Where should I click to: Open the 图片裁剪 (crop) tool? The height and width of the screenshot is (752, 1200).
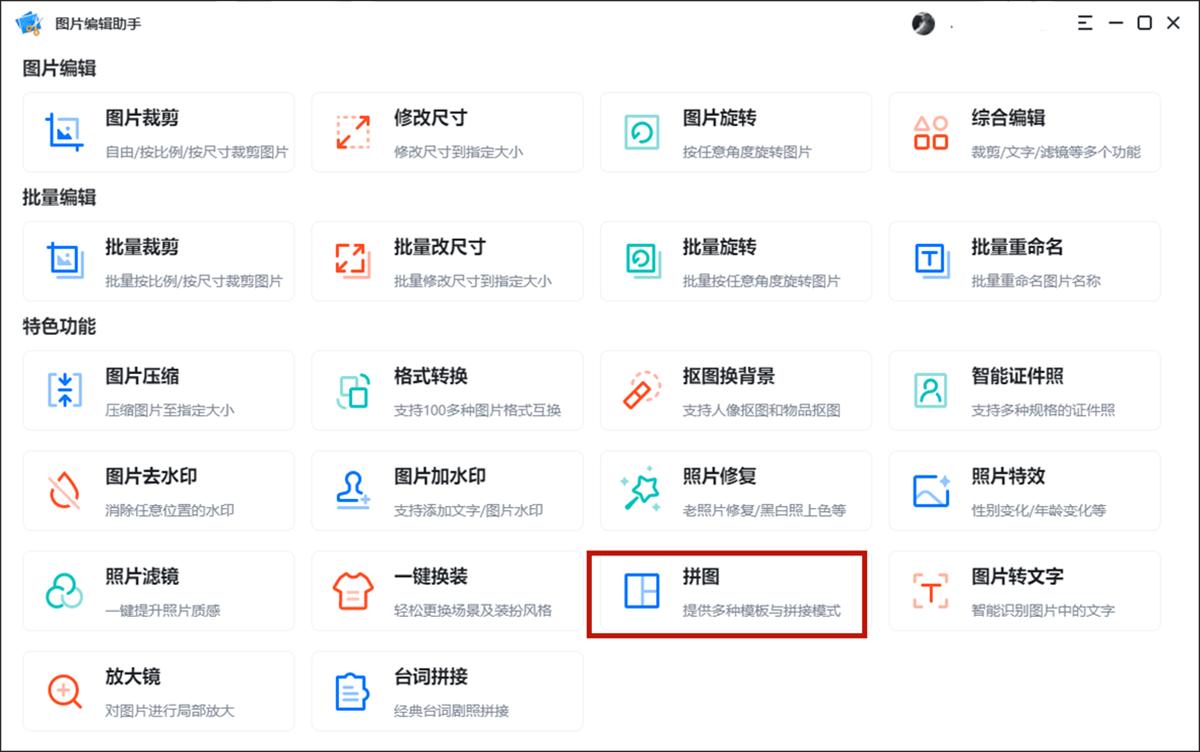(x=158, y=131)
